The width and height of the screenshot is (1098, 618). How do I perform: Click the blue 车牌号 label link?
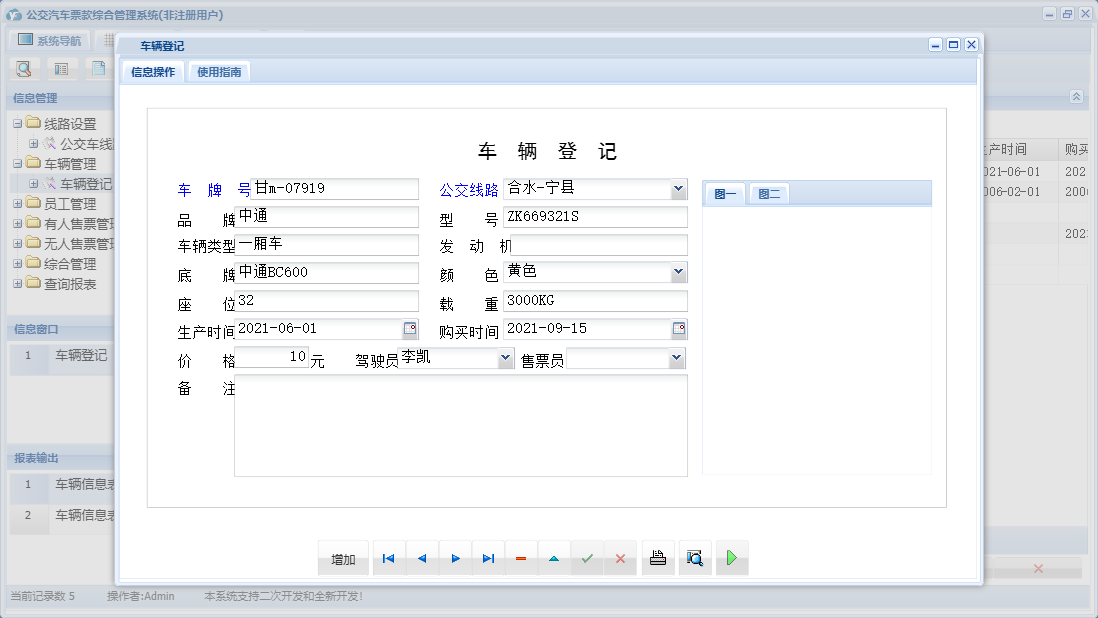pyautogui.click(x=214, y=190)
